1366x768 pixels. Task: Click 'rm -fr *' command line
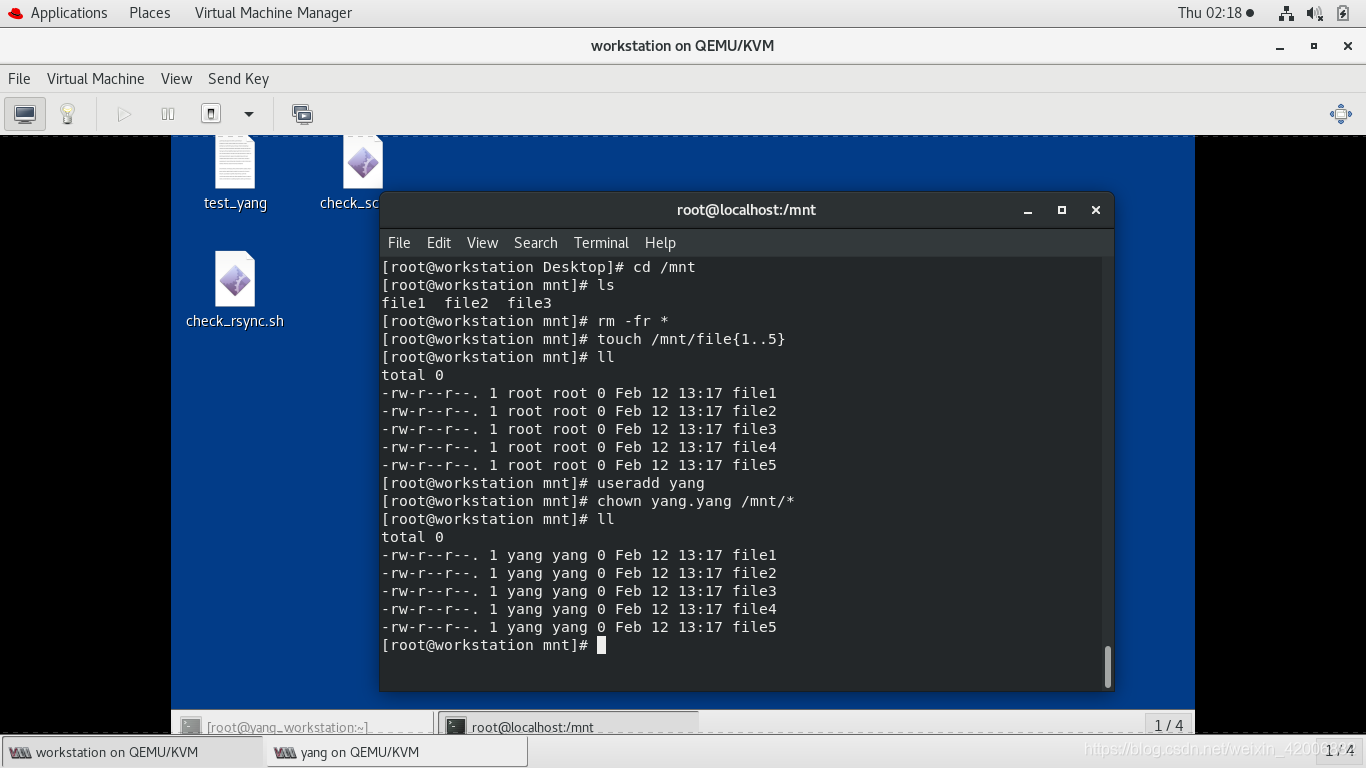click(x=525, y=321)
